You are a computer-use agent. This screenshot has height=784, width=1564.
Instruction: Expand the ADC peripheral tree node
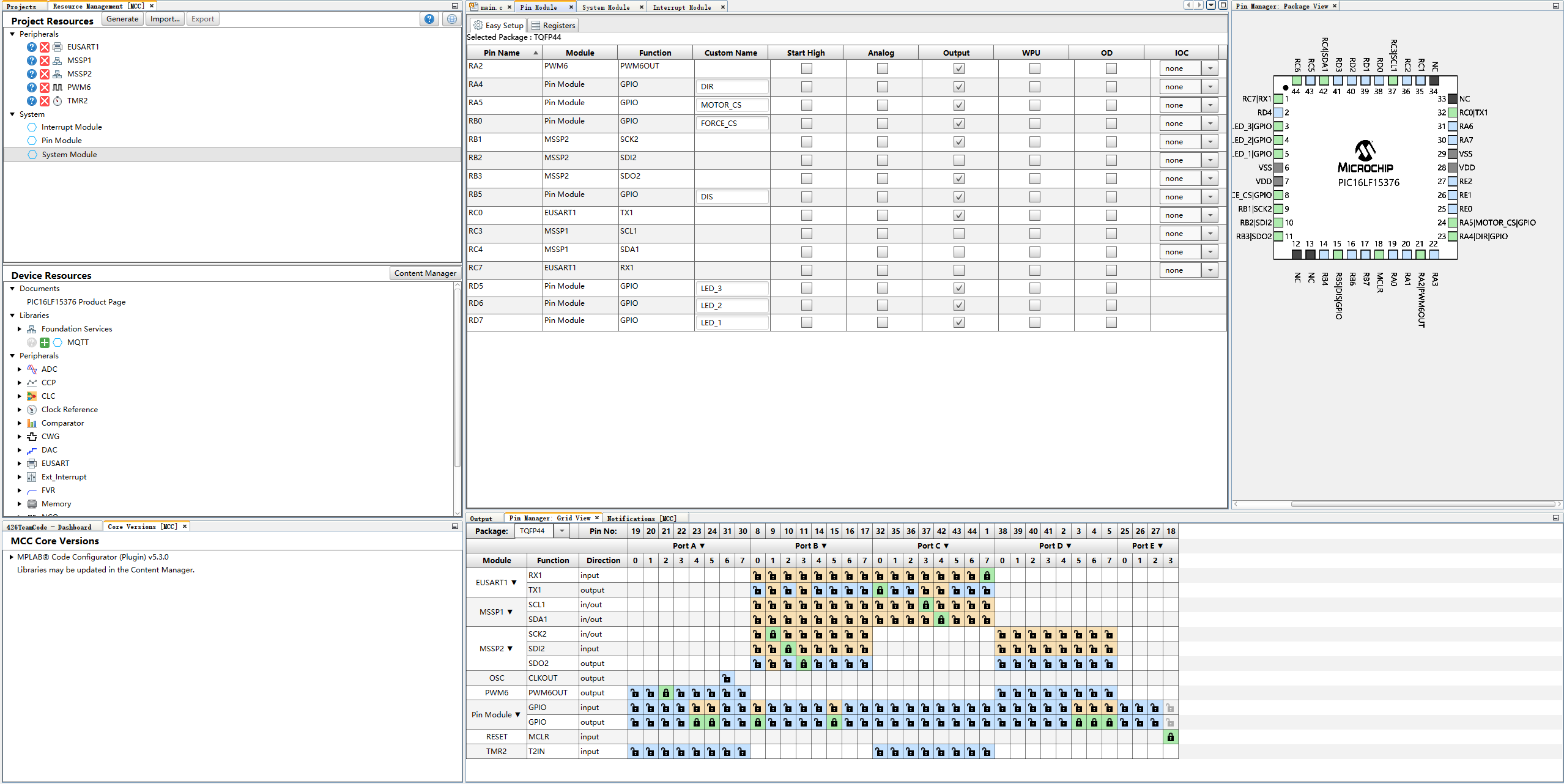point(20,369)
